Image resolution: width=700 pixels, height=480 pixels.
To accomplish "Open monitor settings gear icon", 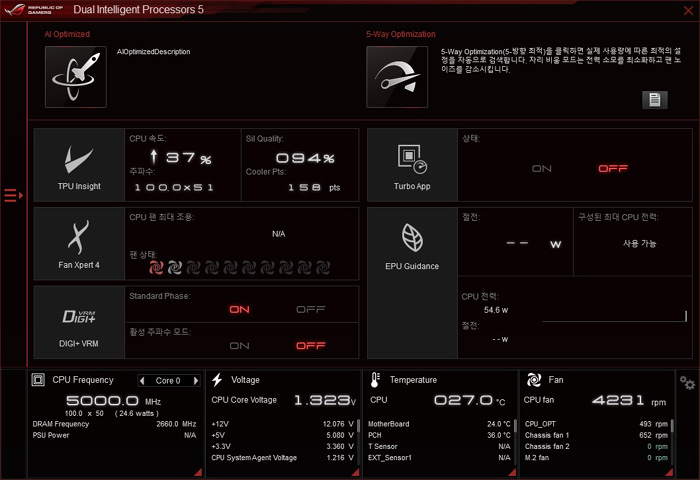I will click(x=687, y=383).
